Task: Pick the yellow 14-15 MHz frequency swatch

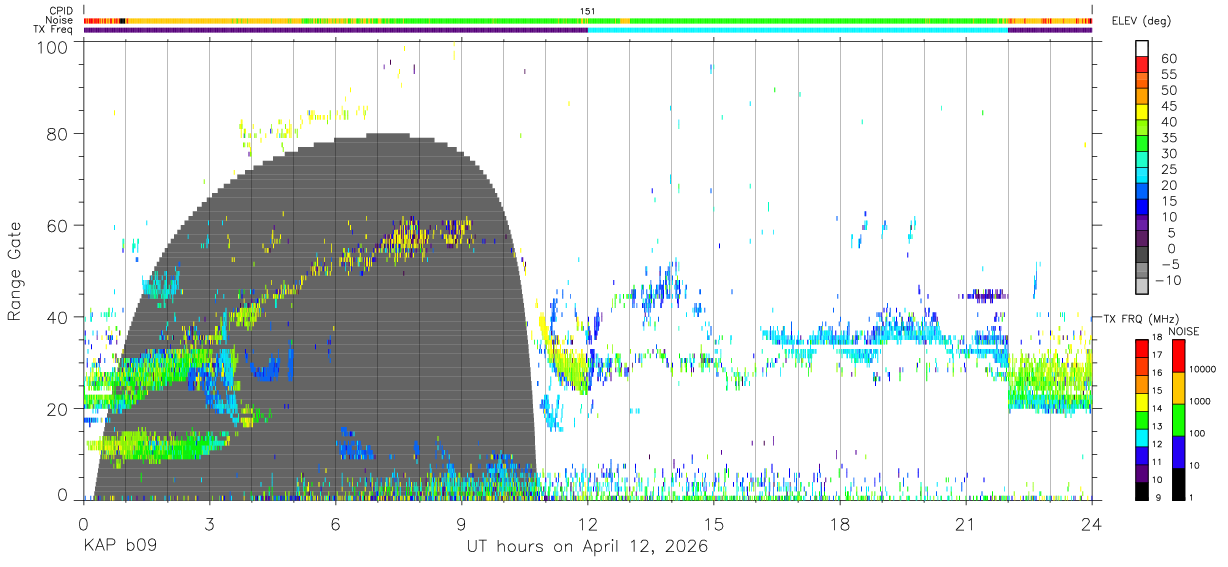Action: click(x=1140, y=400)
